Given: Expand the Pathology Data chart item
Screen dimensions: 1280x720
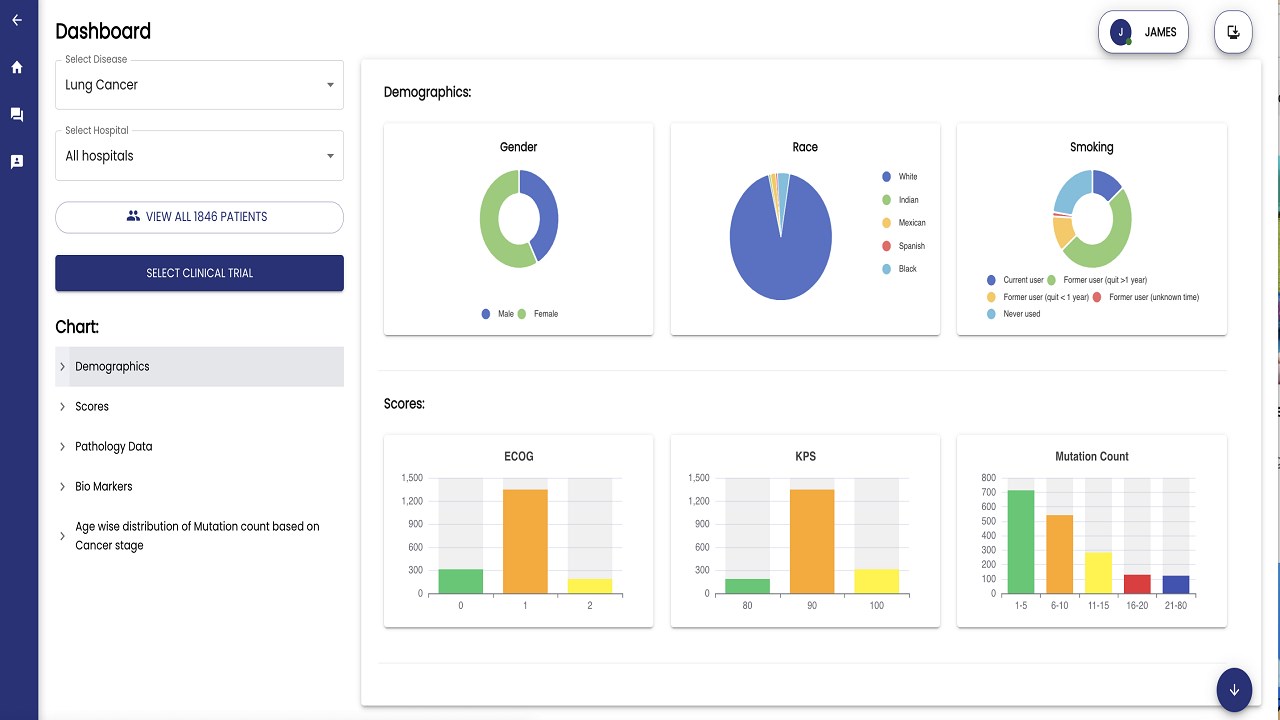Looking at the screenshot, I should click(x=199, y=447).
